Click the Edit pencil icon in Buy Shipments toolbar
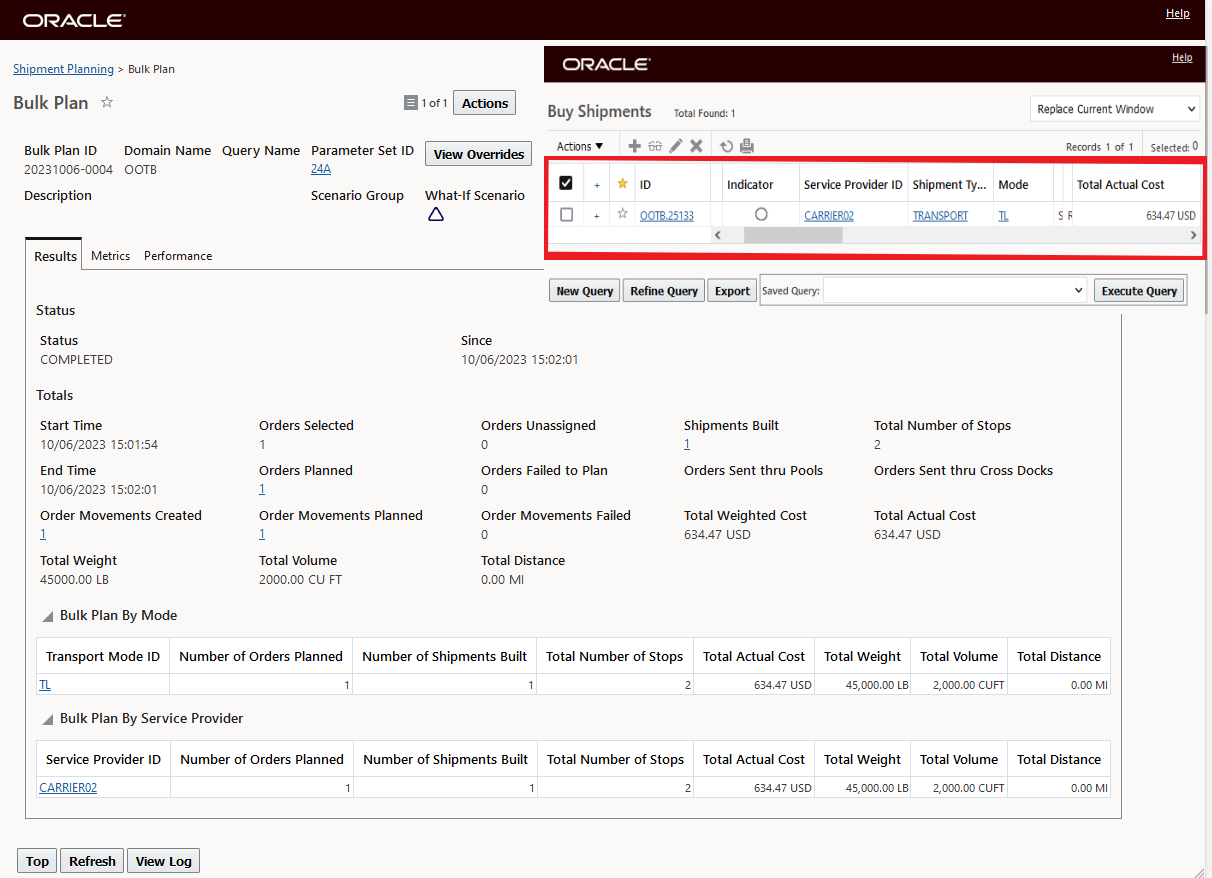 coord(676,146)
